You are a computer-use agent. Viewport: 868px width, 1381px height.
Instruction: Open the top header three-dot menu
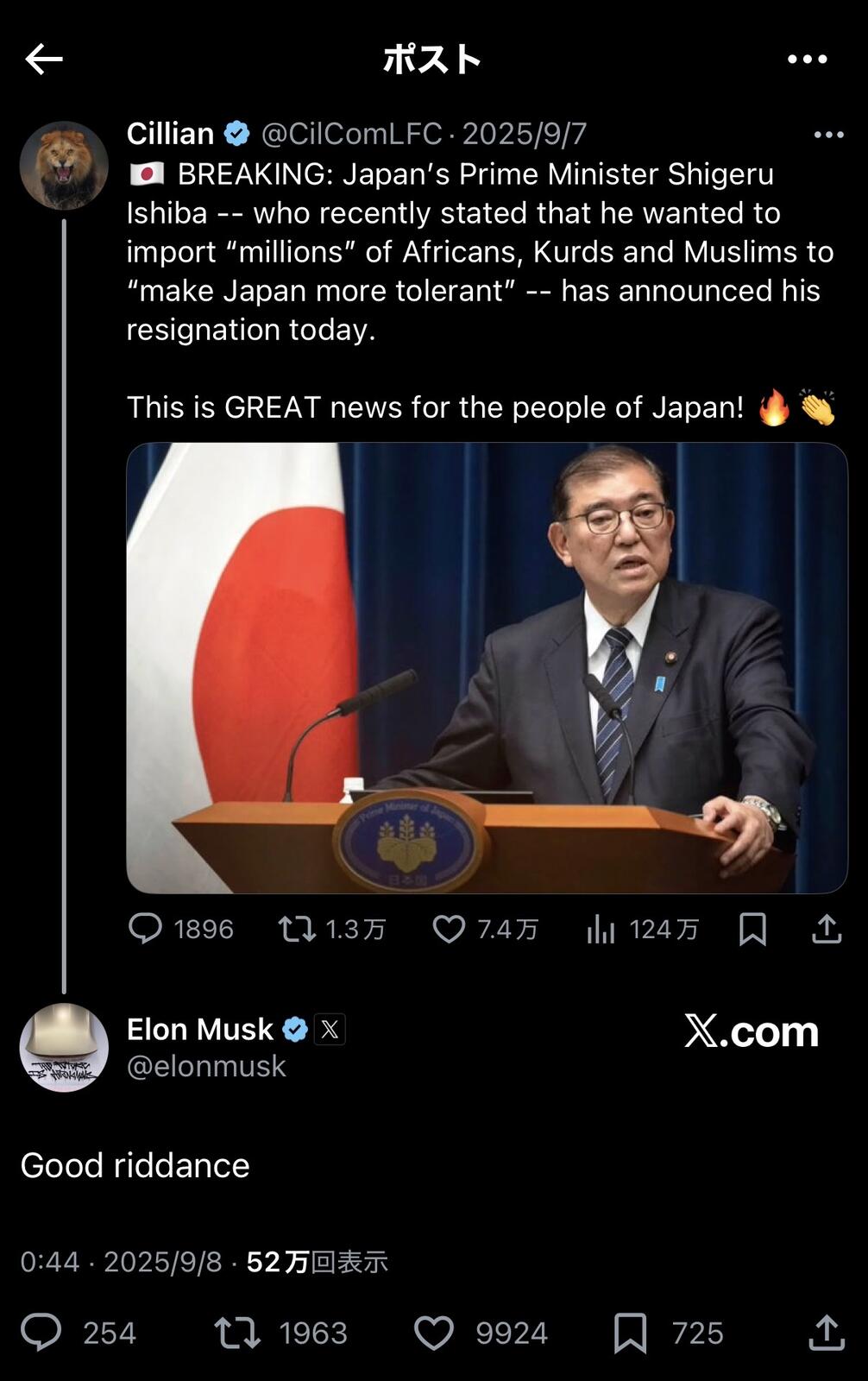(x=807, y=60)
